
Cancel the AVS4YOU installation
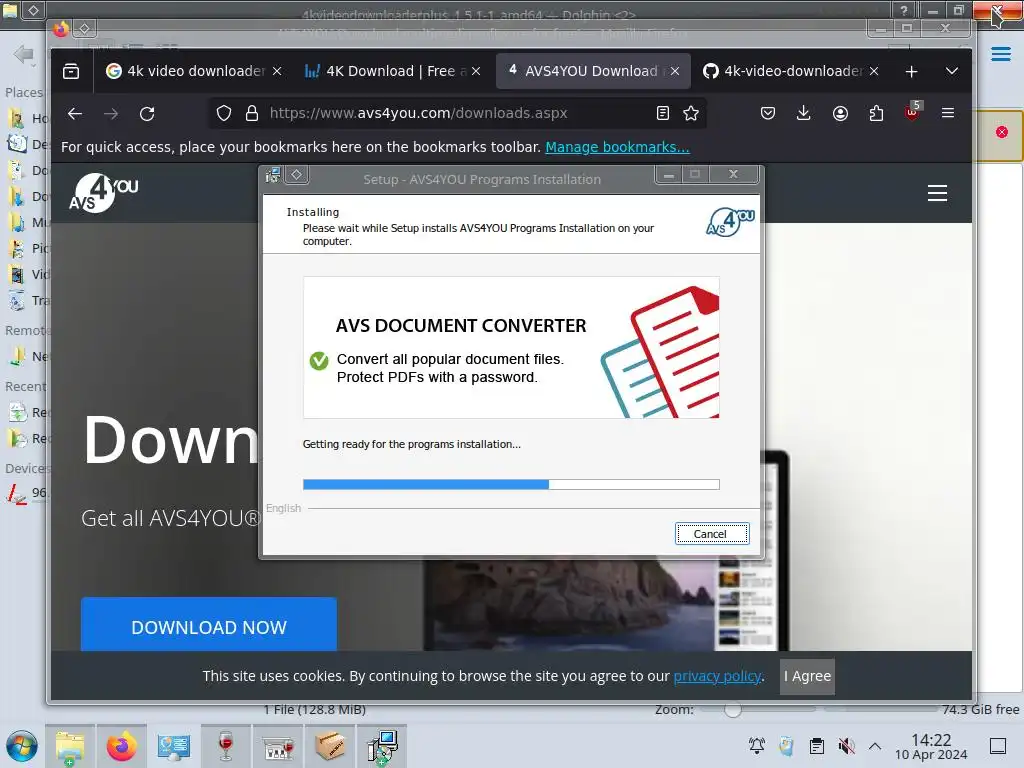coord(711,534)
